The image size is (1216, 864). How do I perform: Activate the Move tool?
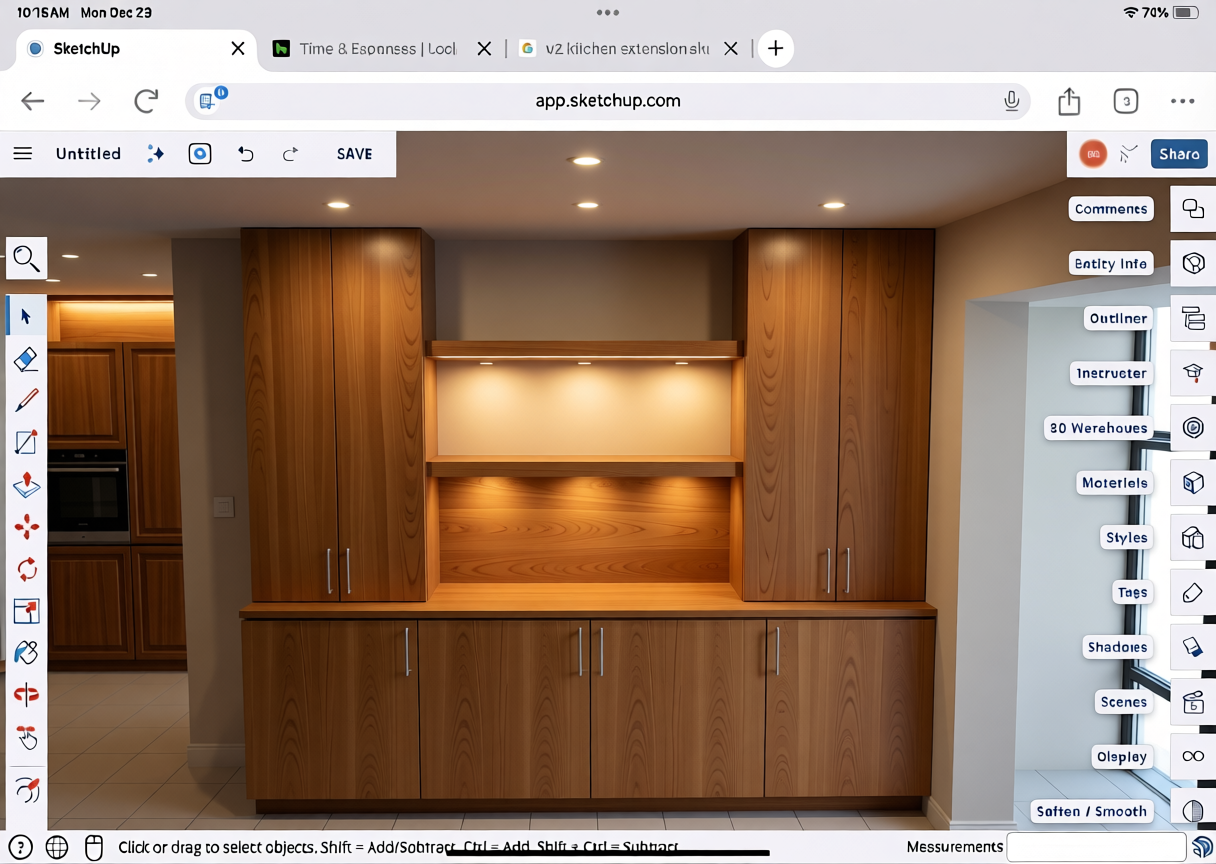coord(26,527)
